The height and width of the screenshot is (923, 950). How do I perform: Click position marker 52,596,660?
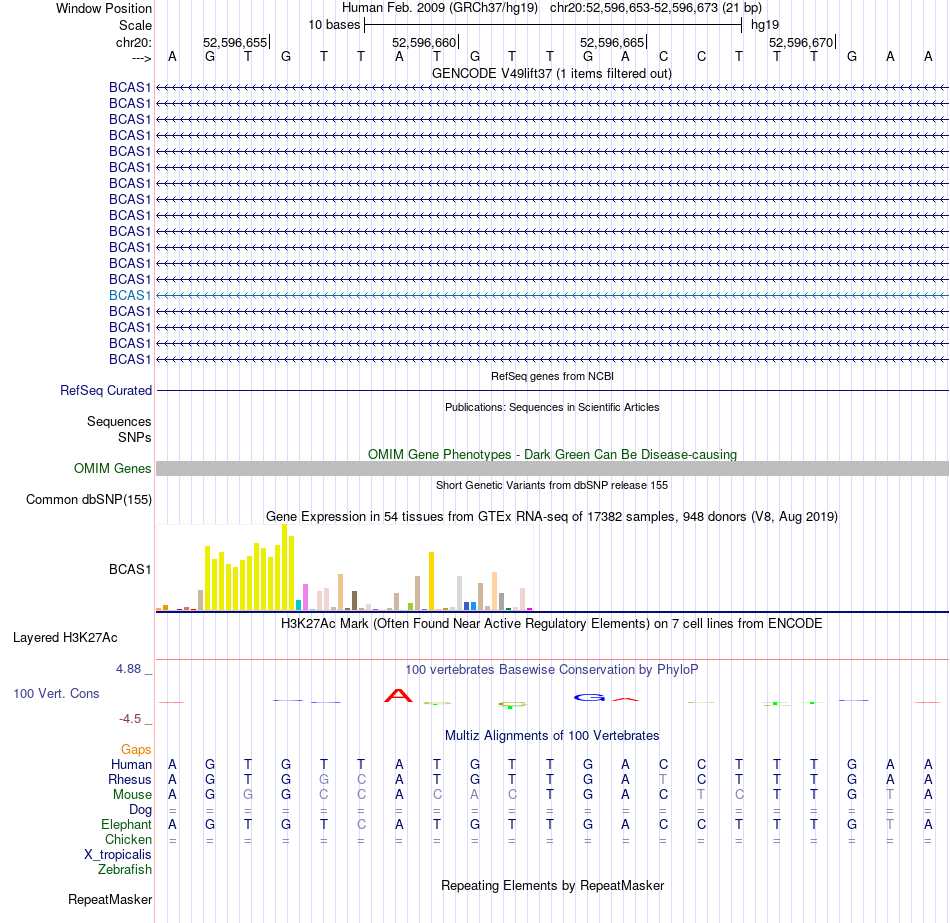coord(424,42)
